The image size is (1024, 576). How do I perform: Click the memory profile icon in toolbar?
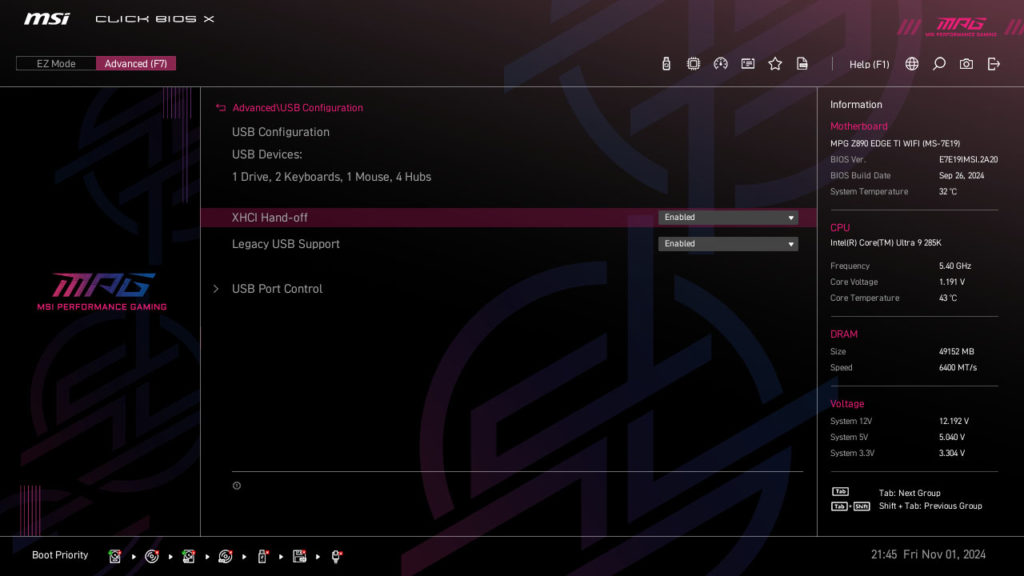[747, 63]
